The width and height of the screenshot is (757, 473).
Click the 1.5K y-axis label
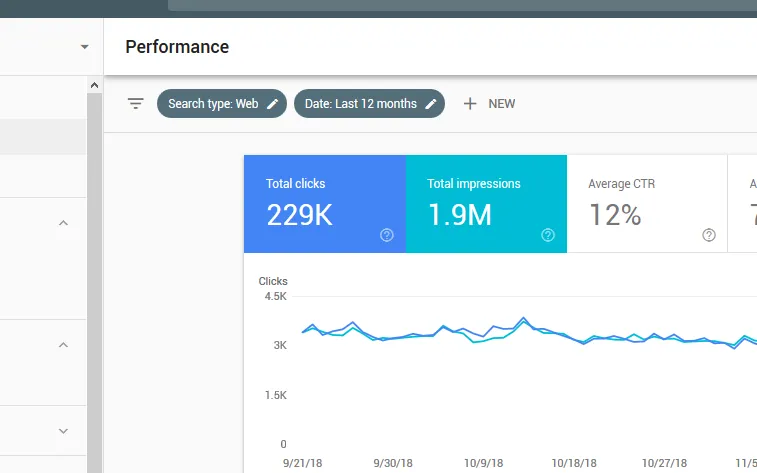pos(276,395)
